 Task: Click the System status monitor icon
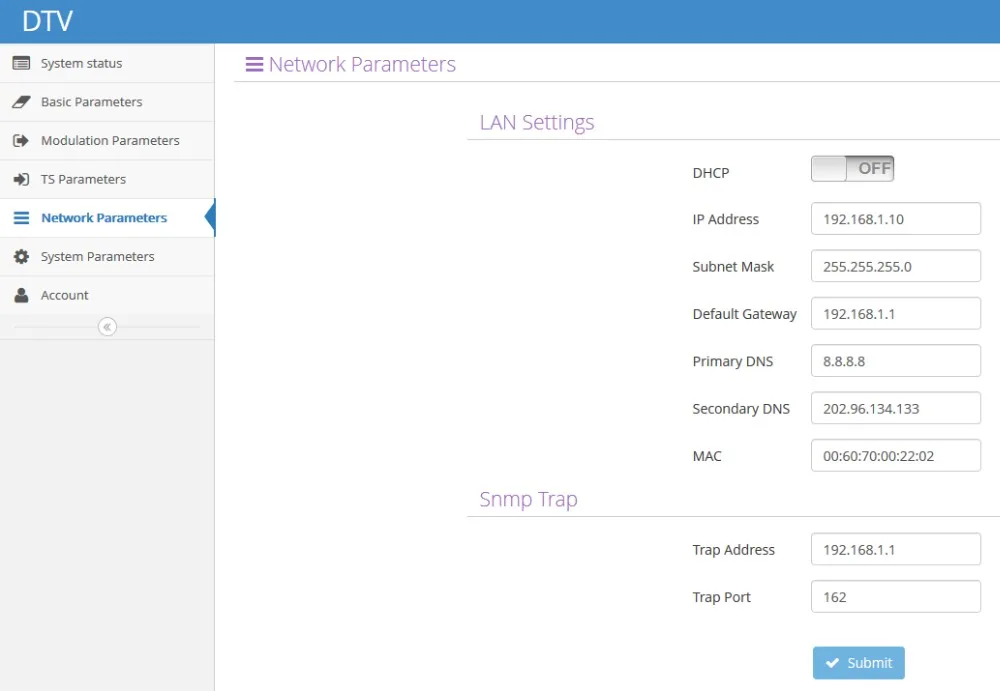(21, 63)
